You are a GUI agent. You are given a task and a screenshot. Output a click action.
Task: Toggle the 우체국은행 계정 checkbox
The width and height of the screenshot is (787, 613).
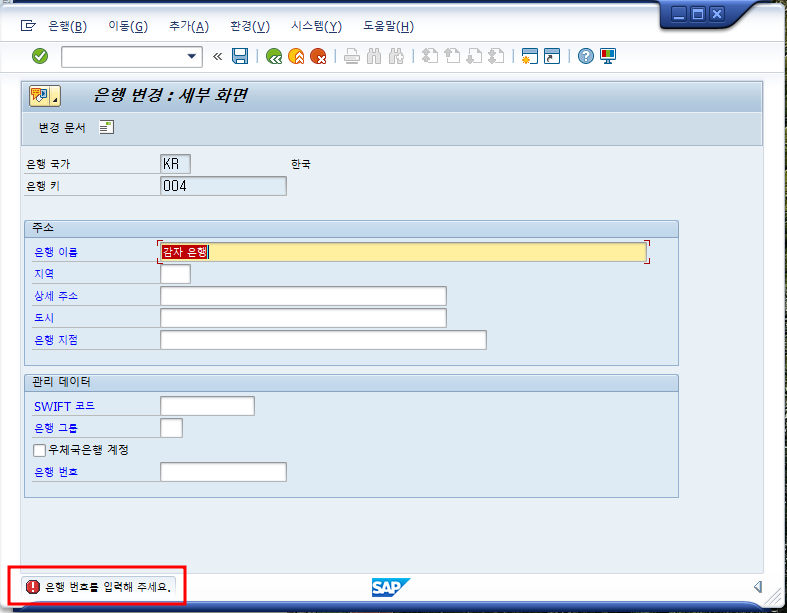pyautogui.click(x=39, y=450)
